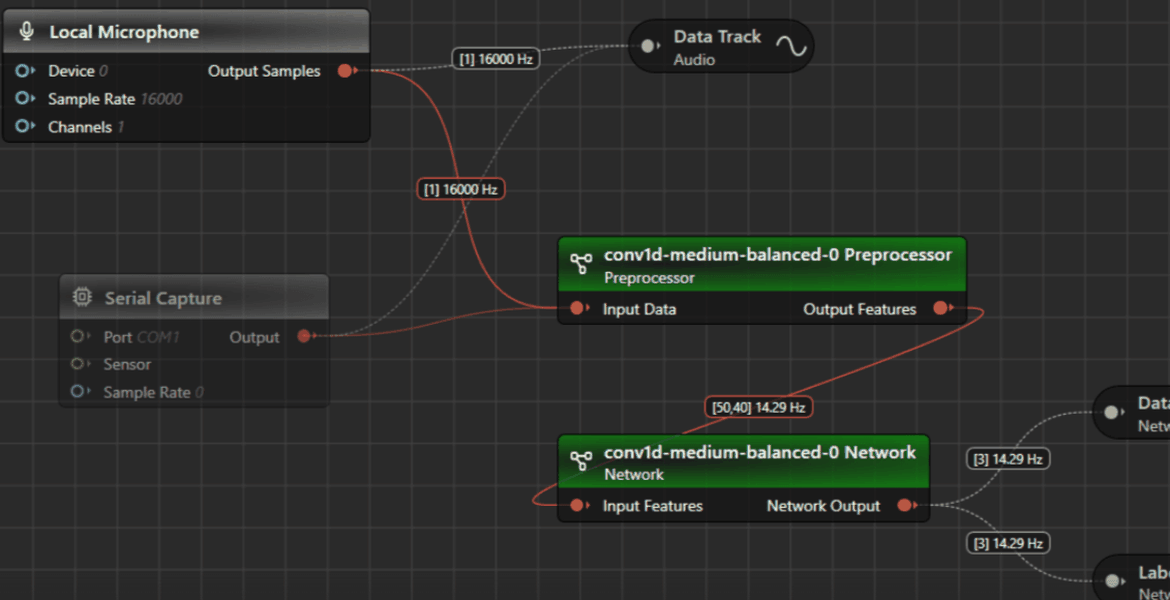Click the Serial Capture Output port
Image resolution: width=1170 pixels, height=600 pixels.
(x=305, y=337)
